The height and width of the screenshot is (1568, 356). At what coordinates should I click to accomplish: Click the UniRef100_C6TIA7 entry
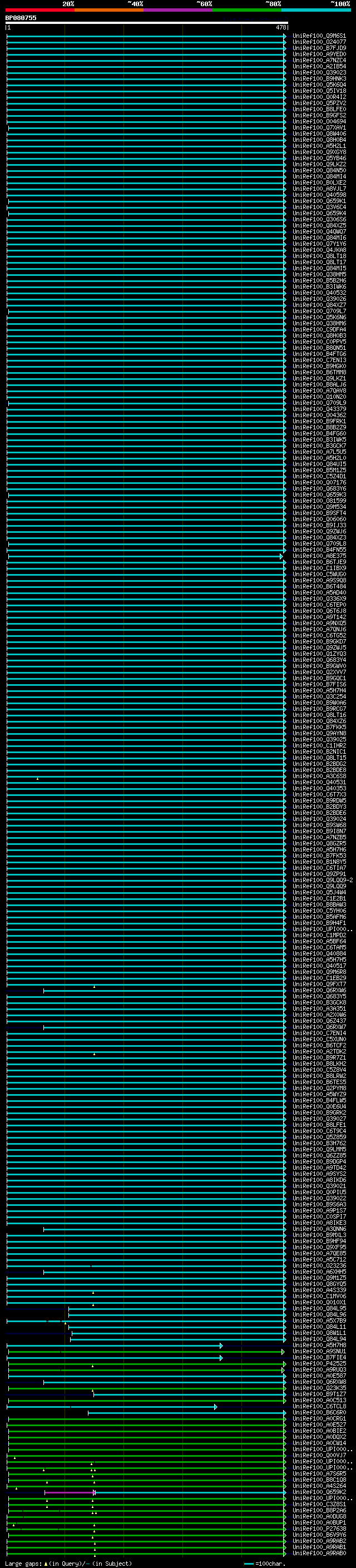pyautogui.click(x=319, y=868)
